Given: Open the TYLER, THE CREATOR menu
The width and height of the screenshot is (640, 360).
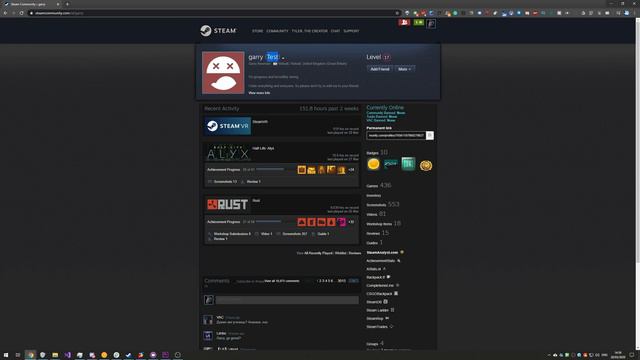Looking at the screenshot, I should point(309,31).
